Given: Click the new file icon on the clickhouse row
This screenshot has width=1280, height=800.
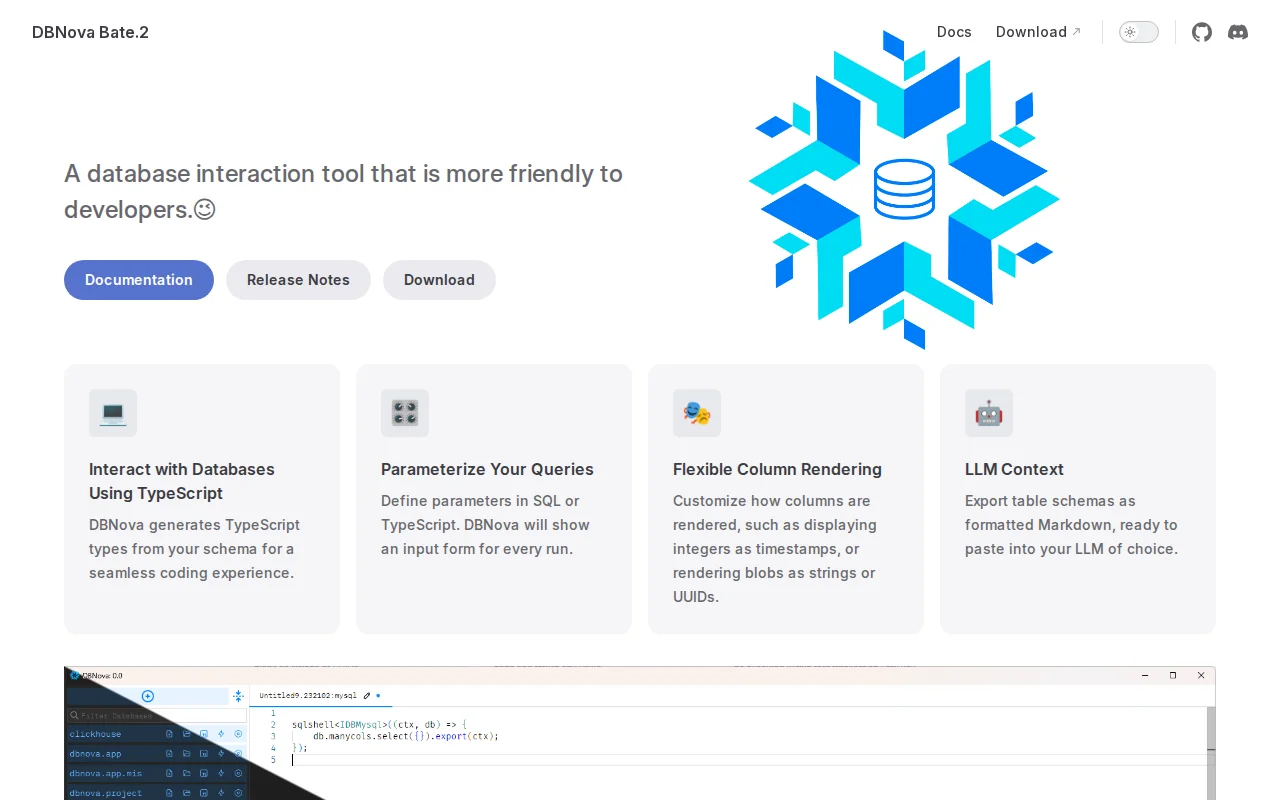Looking at the screenshot, I should click(x=169, y=734).
